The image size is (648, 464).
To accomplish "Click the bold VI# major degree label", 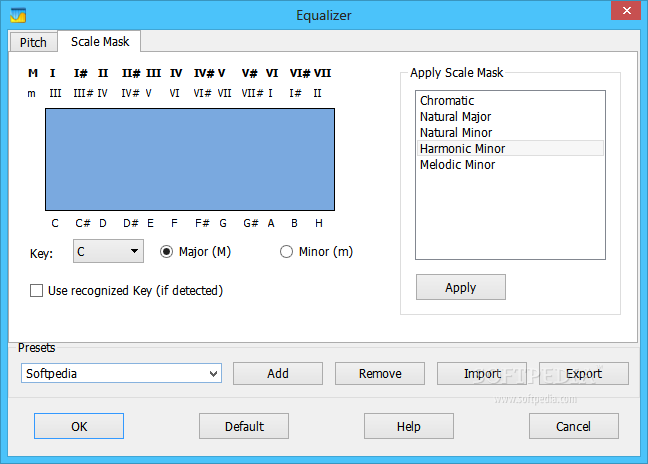I will click(x=300, y=73).
